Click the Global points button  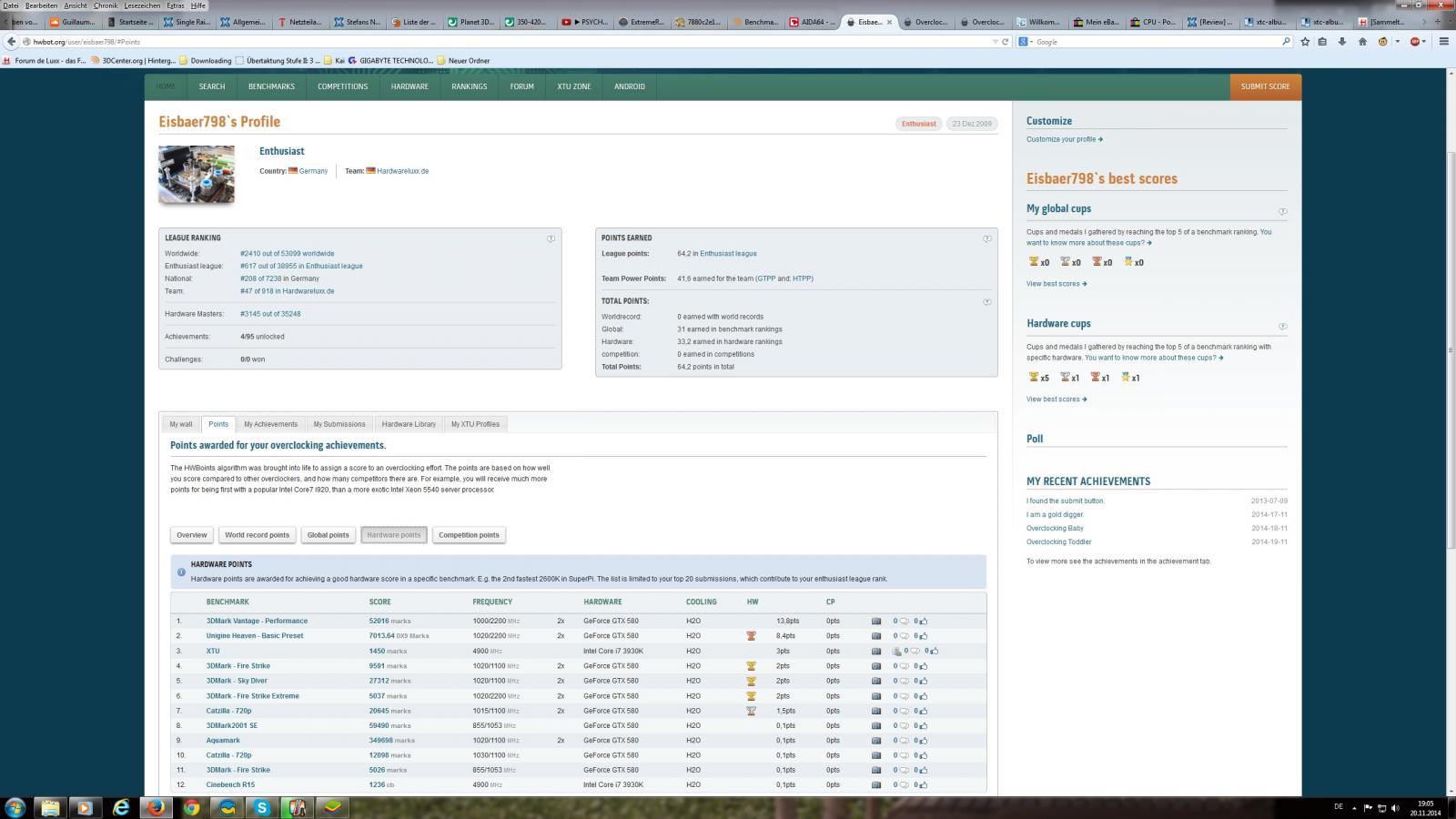(328, 535)
